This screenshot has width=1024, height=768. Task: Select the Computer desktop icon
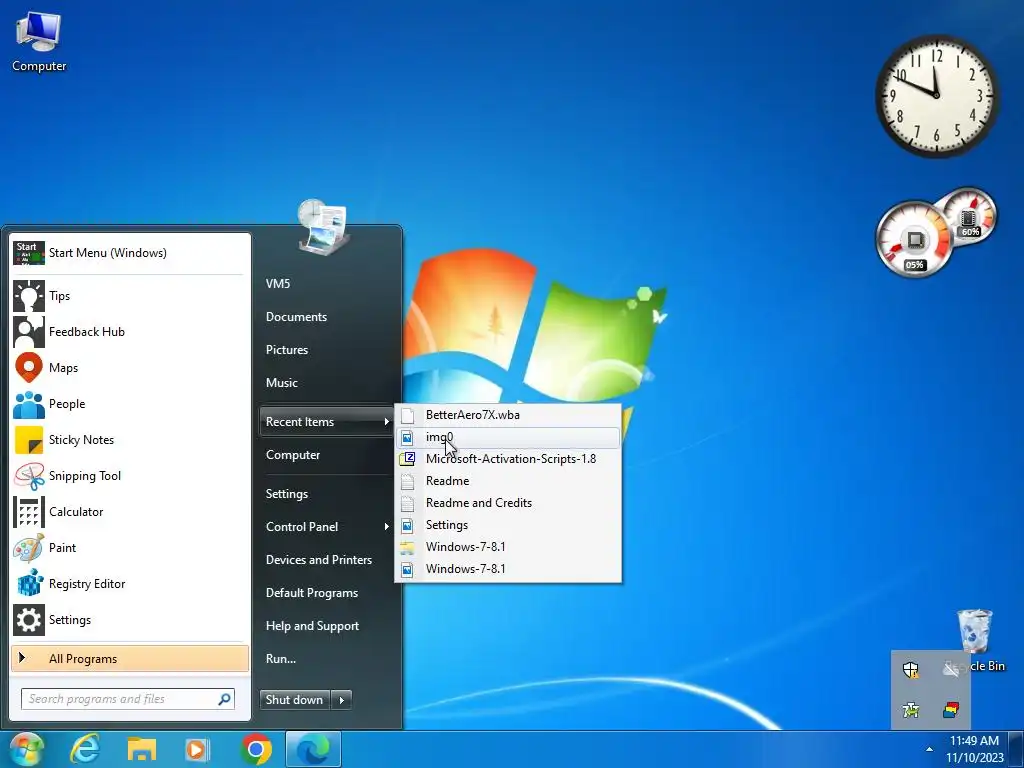pyautogui.click(x=39, y=41)
